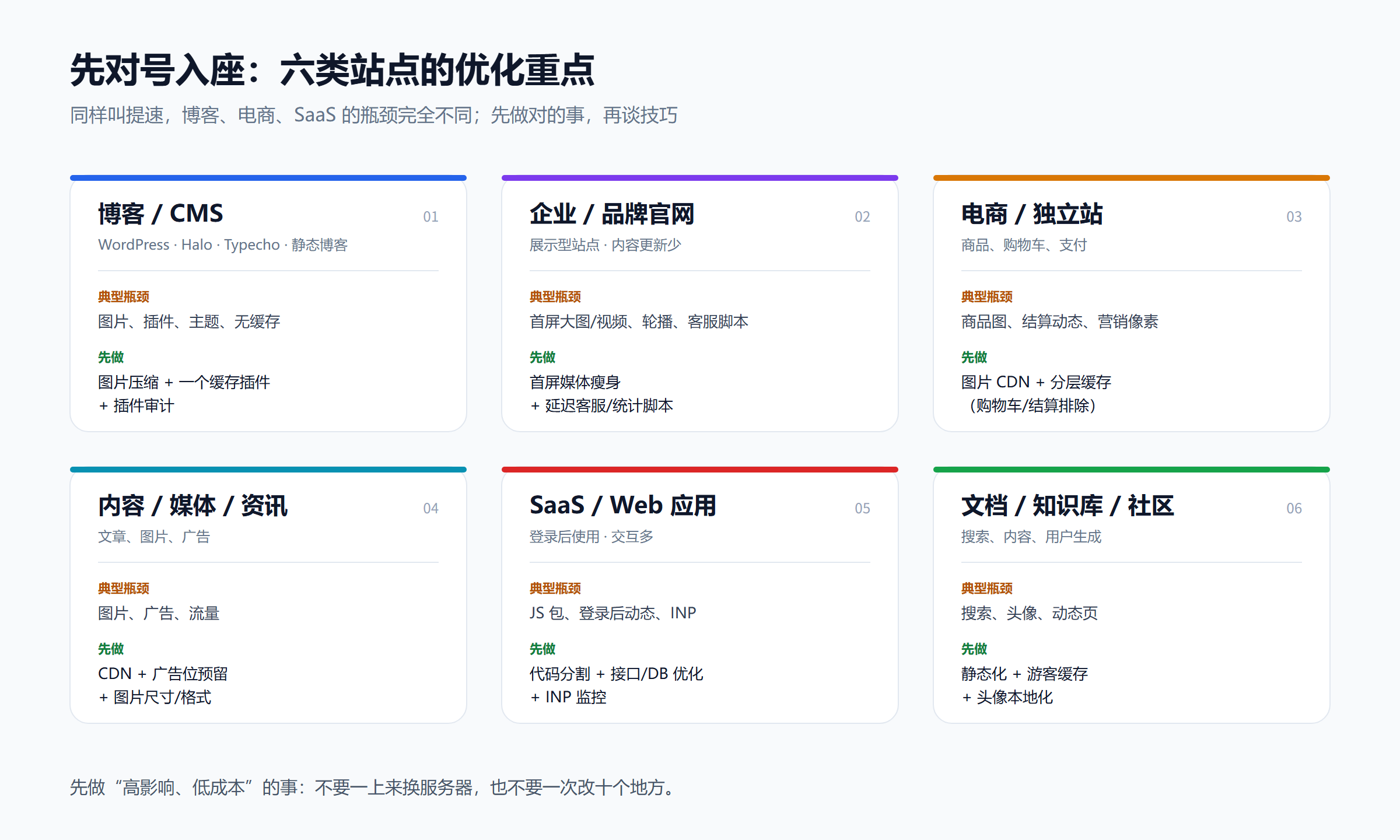Click the line + 延迟客服/统计脚本
Screen dimensions: 1400x840
(601, 405)
